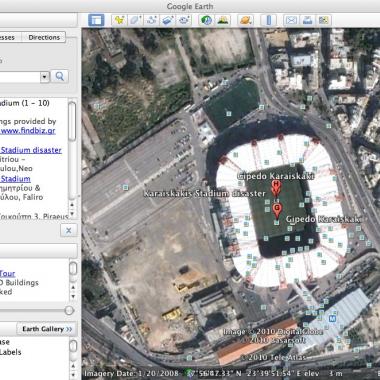Screen dimensions: 380x380
Task: Activate the Ruler tool
Action: pyautogui.click(x=269, y=20)
